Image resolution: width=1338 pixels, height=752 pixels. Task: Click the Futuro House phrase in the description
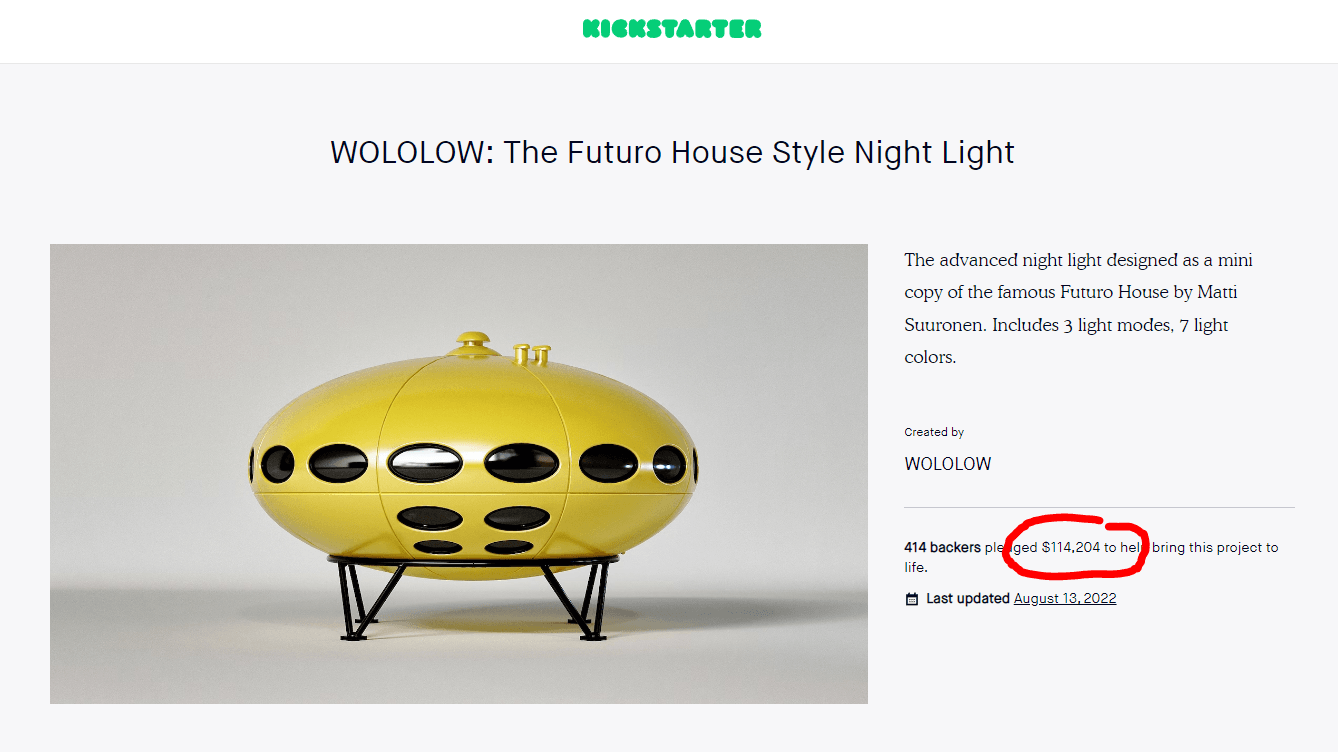click(x=1118, y=292)
